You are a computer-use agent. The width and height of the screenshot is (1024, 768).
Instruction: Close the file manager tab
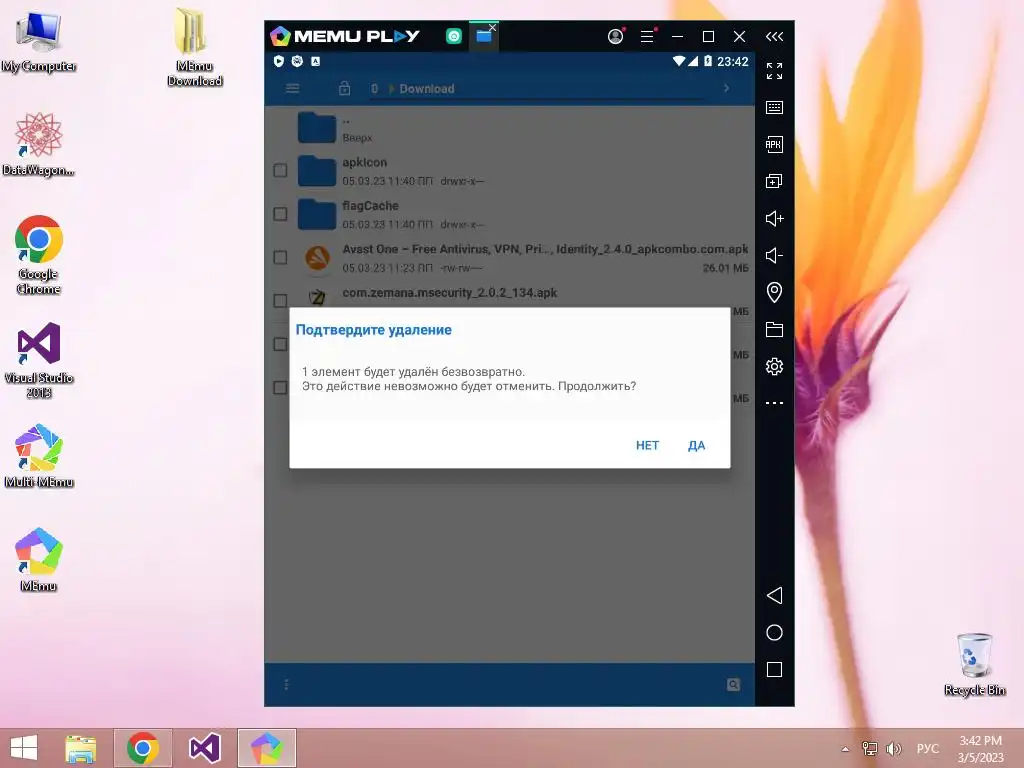[493, 27]
